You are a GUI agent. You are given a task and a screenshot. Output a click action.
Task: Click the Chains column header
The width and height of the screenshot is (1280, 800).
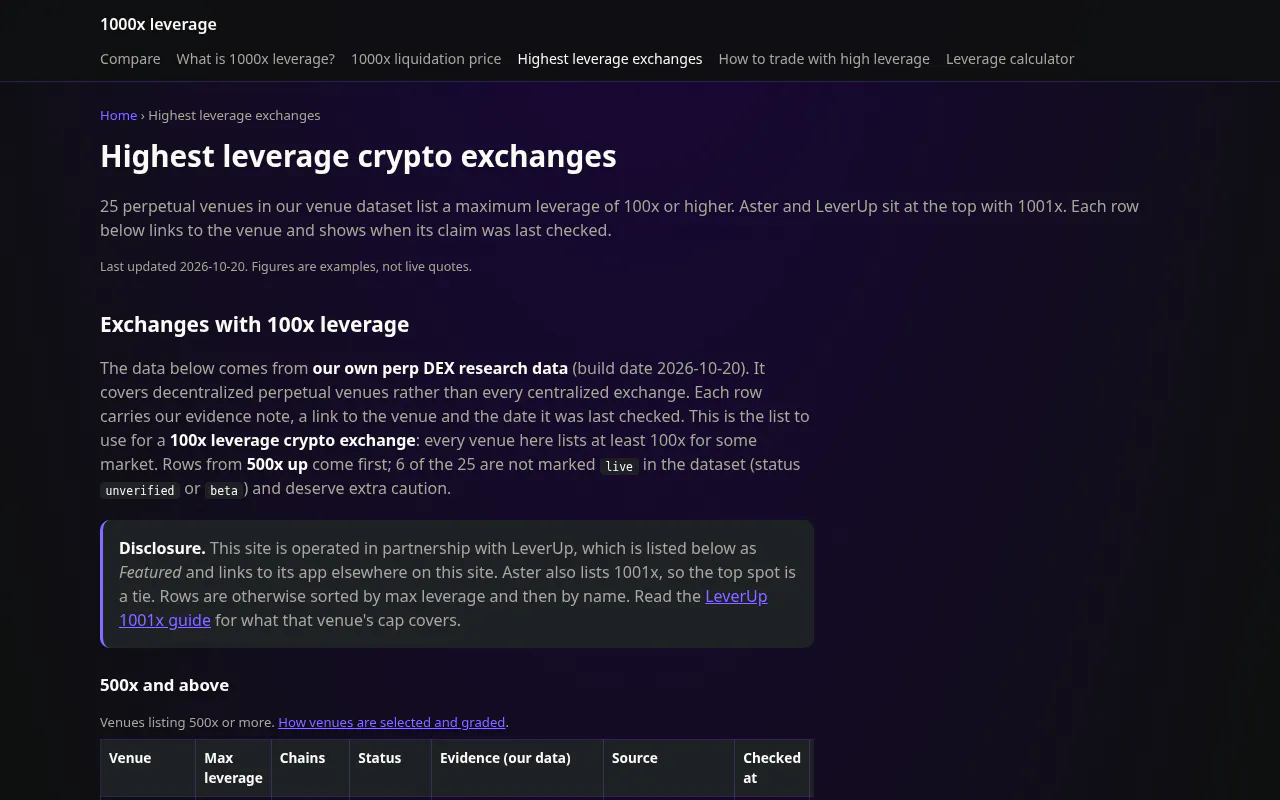tap(310, 768)
